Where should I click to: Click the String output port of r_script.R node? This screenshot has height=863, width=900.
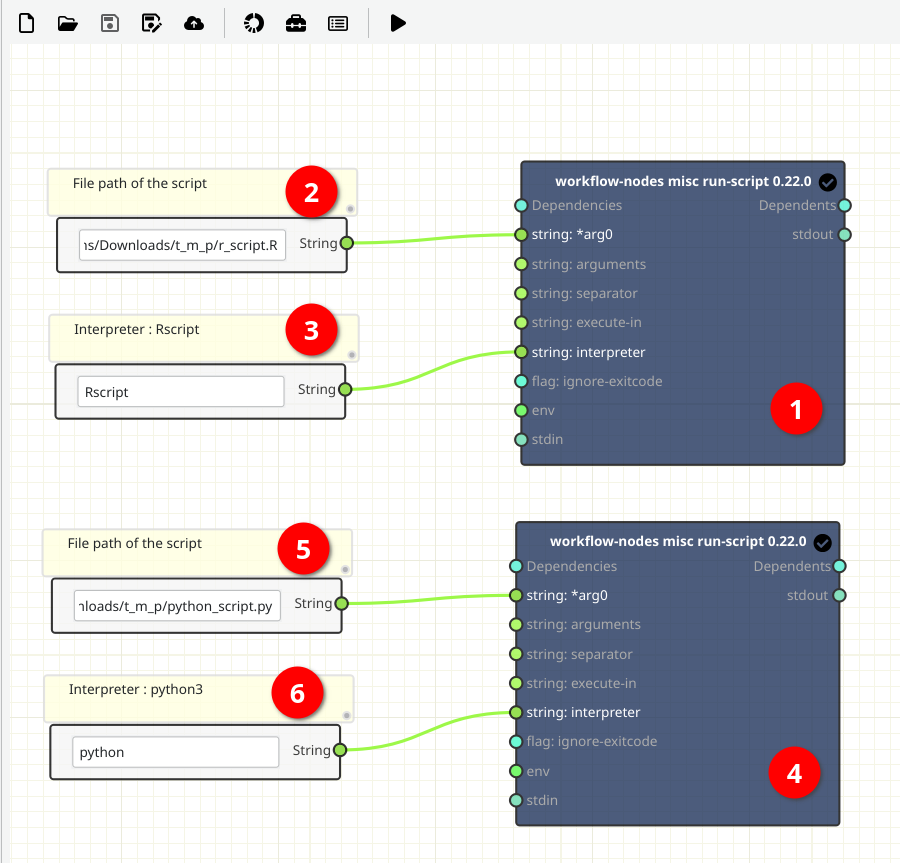[x=347, y=243]
